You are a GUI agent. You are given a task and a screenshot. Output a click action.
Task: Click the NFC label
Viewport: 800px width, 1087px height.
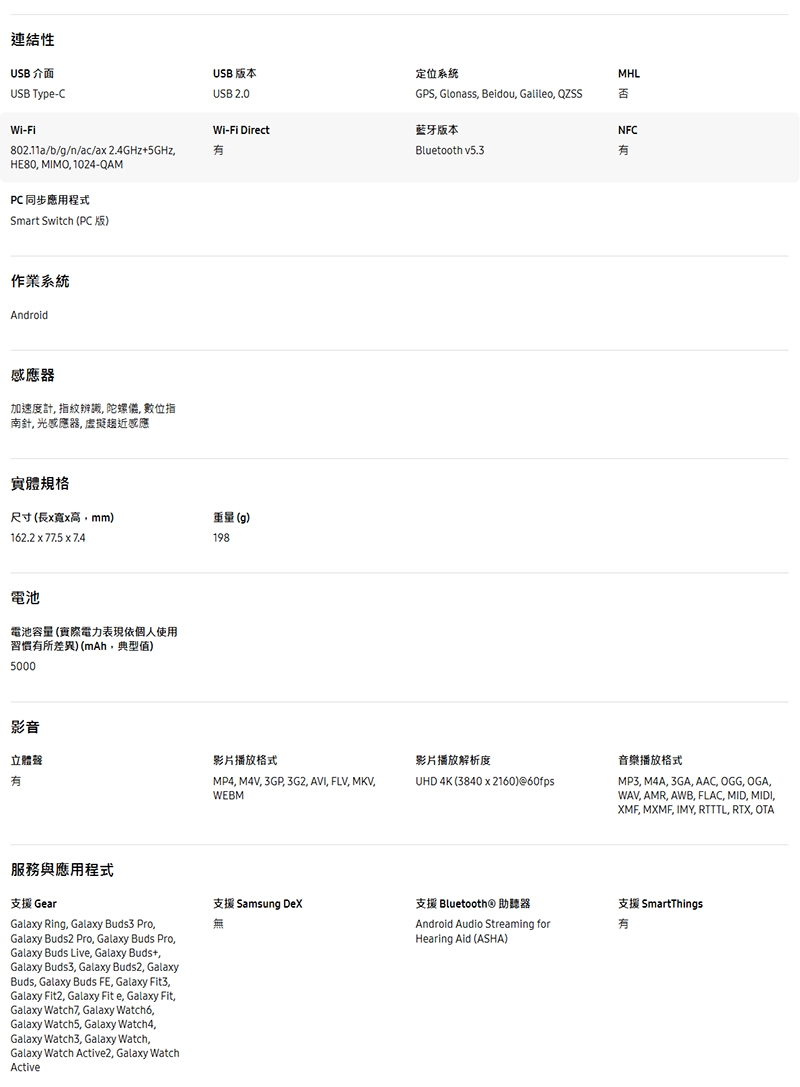(x=627, y=130)
